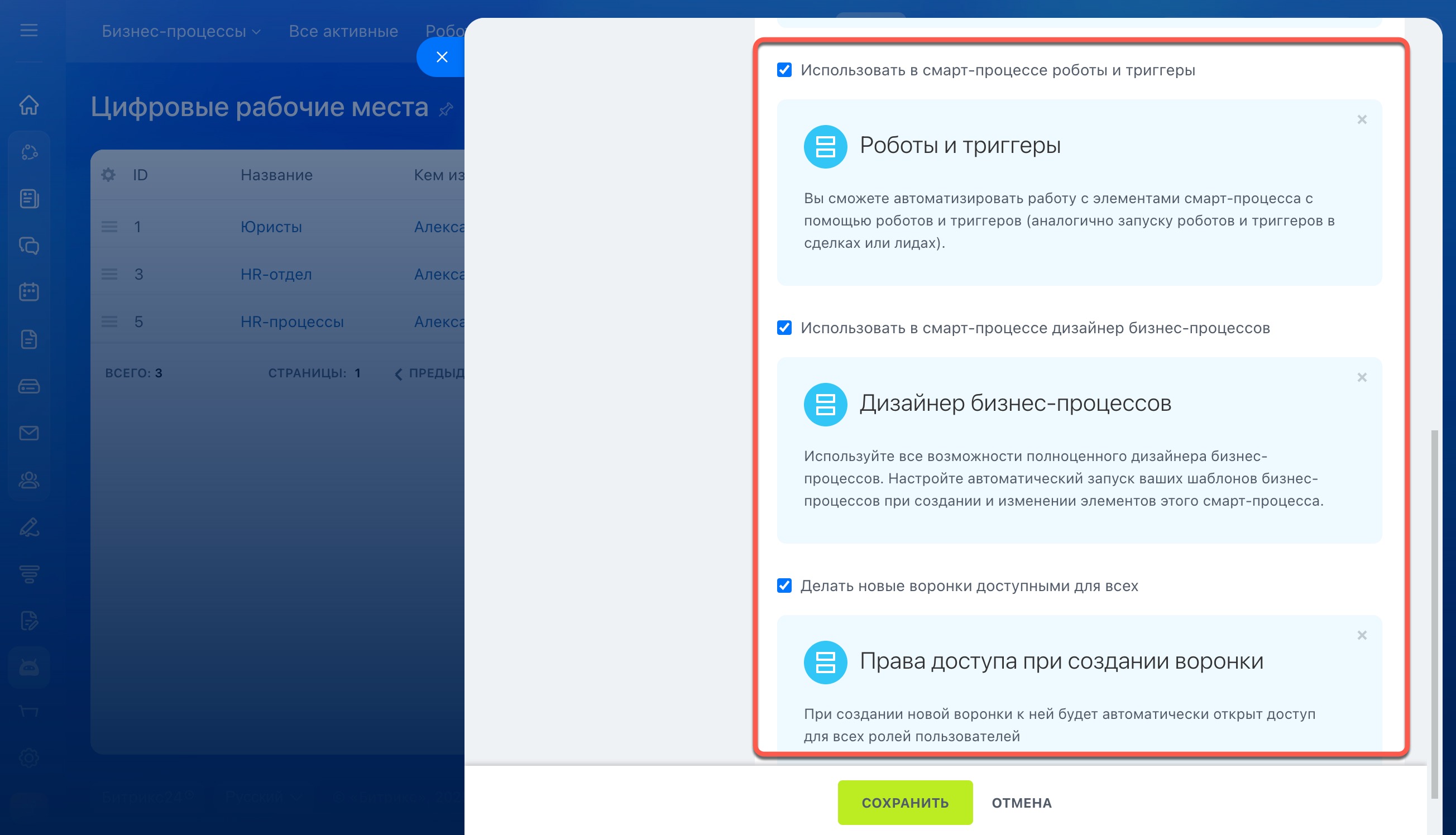The width and height of the screenshot is (1456, 835).
Task: Open row menu for HR-процессы entry
Action: (109, 321)
